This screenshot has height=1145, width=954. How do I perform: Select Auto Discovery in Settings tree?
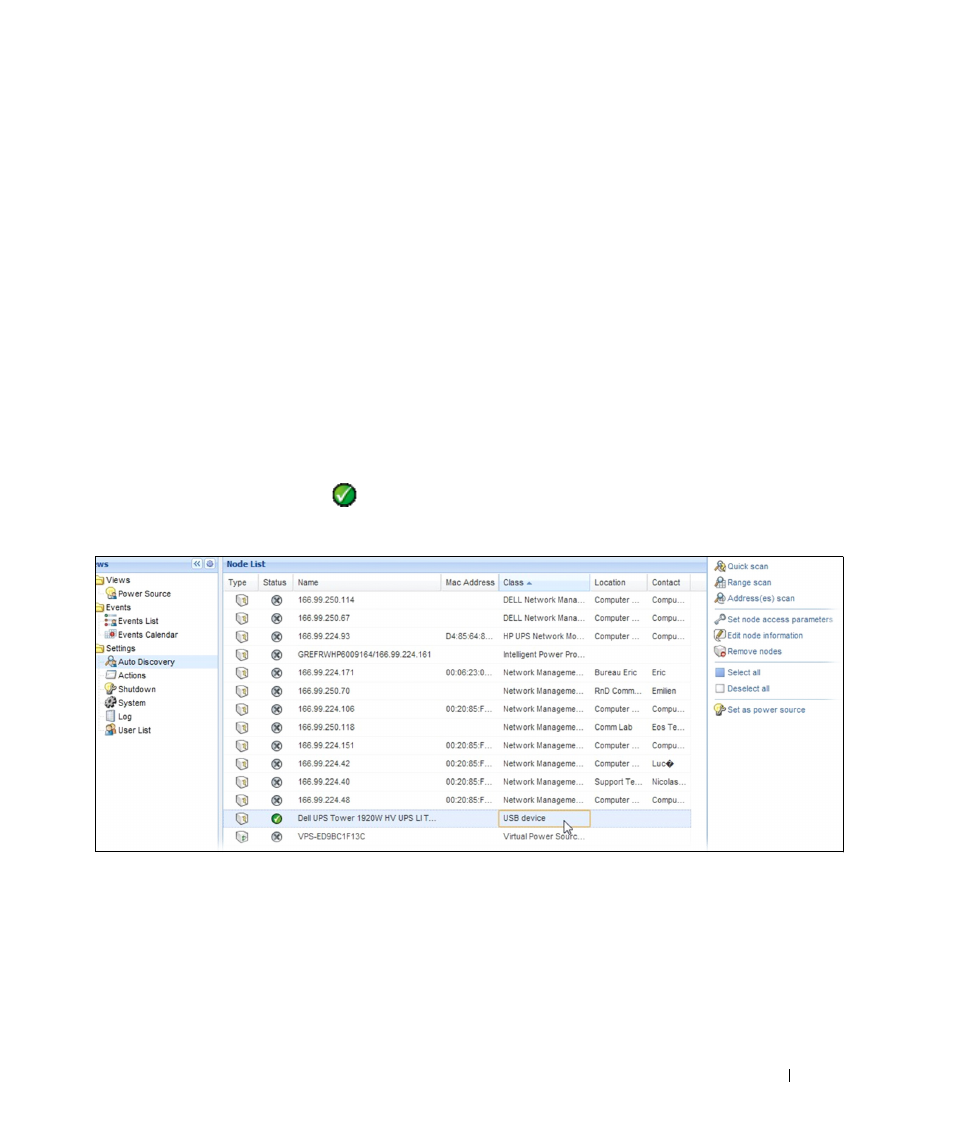click(146, 662)
